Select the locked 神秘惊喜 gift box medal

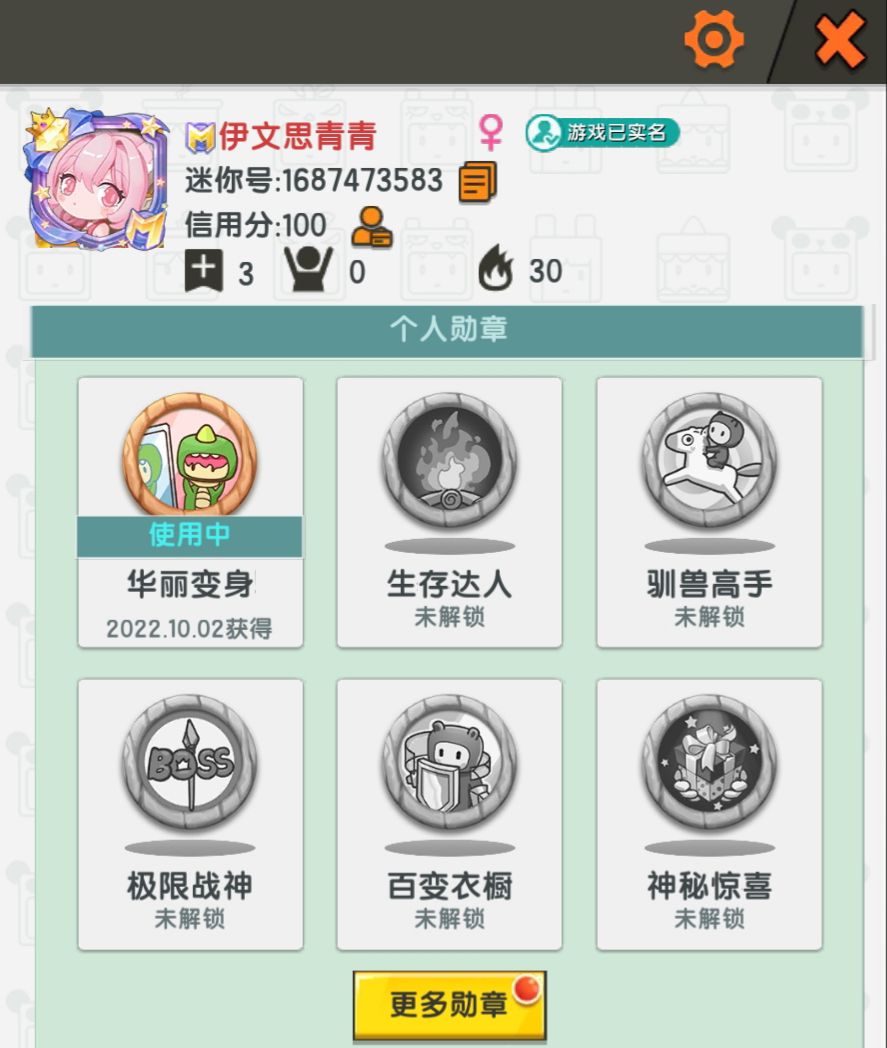click(709, 815)
